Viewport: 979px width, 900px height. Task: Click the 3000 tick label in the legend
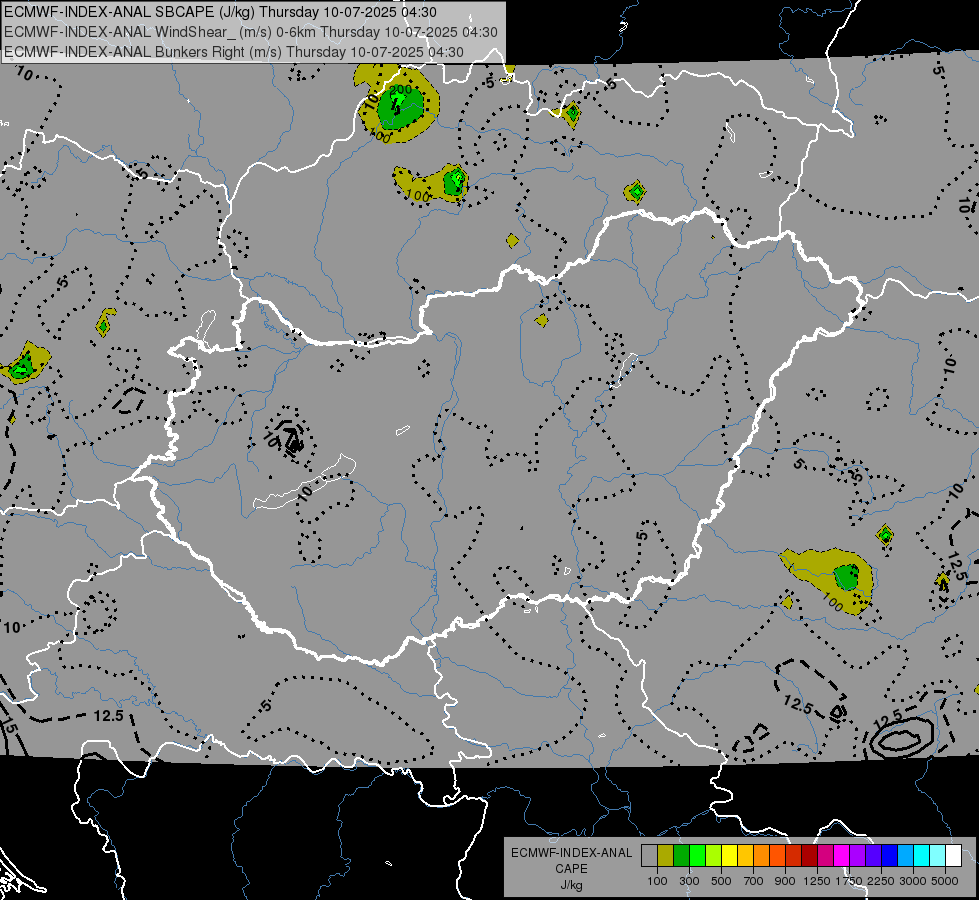(913, 881)
